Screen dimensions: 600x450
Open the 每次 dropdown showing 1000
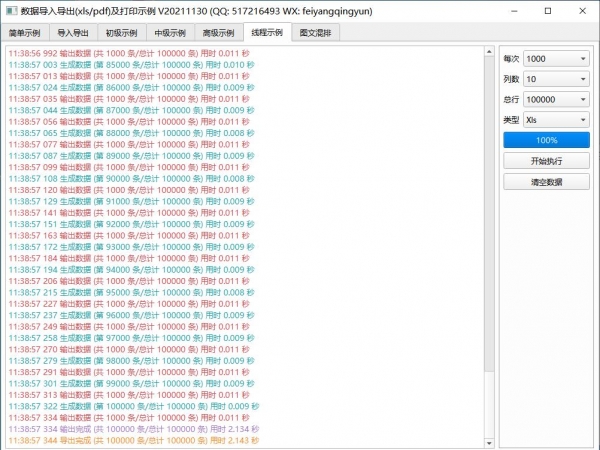(556, 58)
